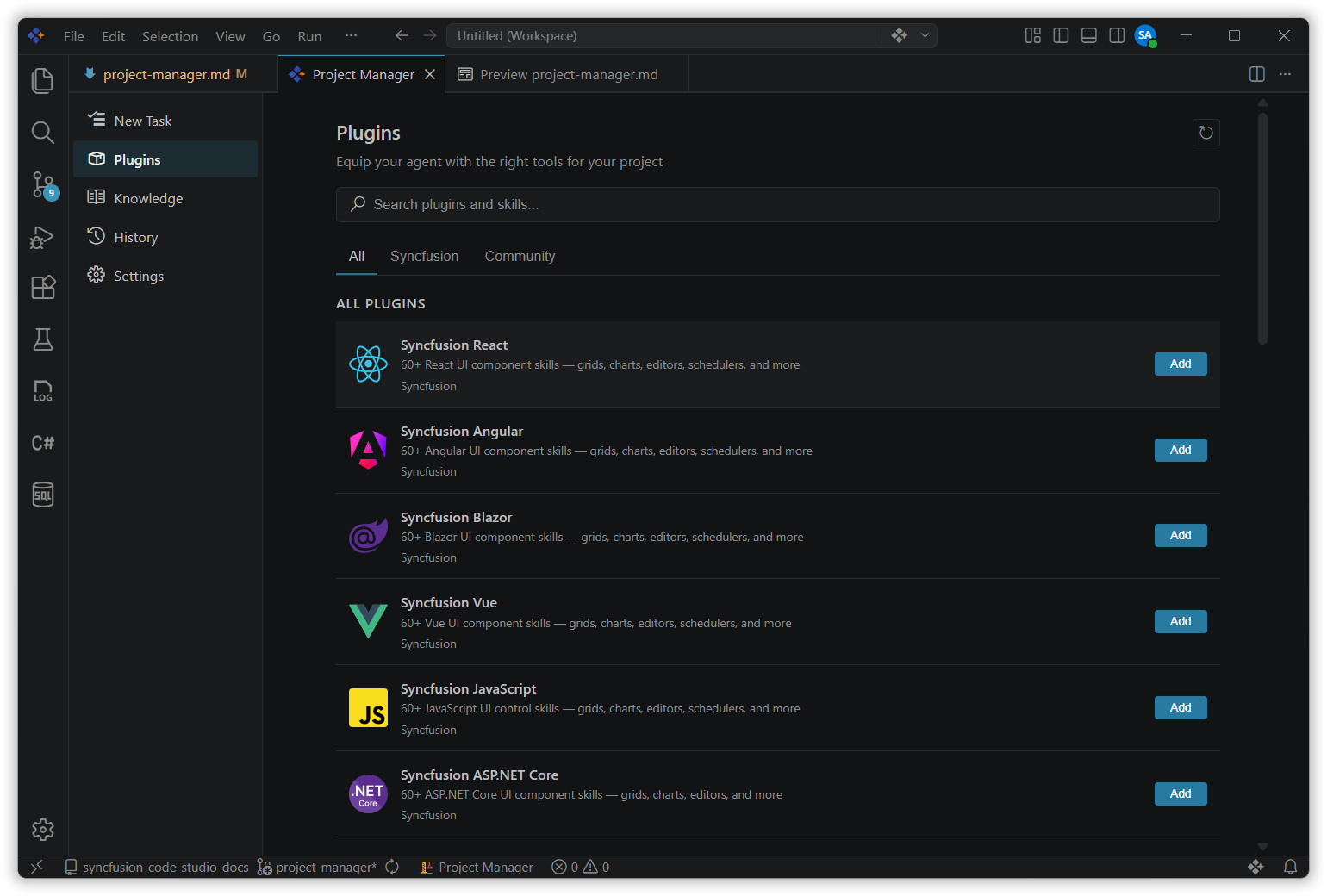Image resolution: width=1327 pixels, height=896 pixels.
Task: Click the ASP.NET Core logo
Action: coord(368,793)
